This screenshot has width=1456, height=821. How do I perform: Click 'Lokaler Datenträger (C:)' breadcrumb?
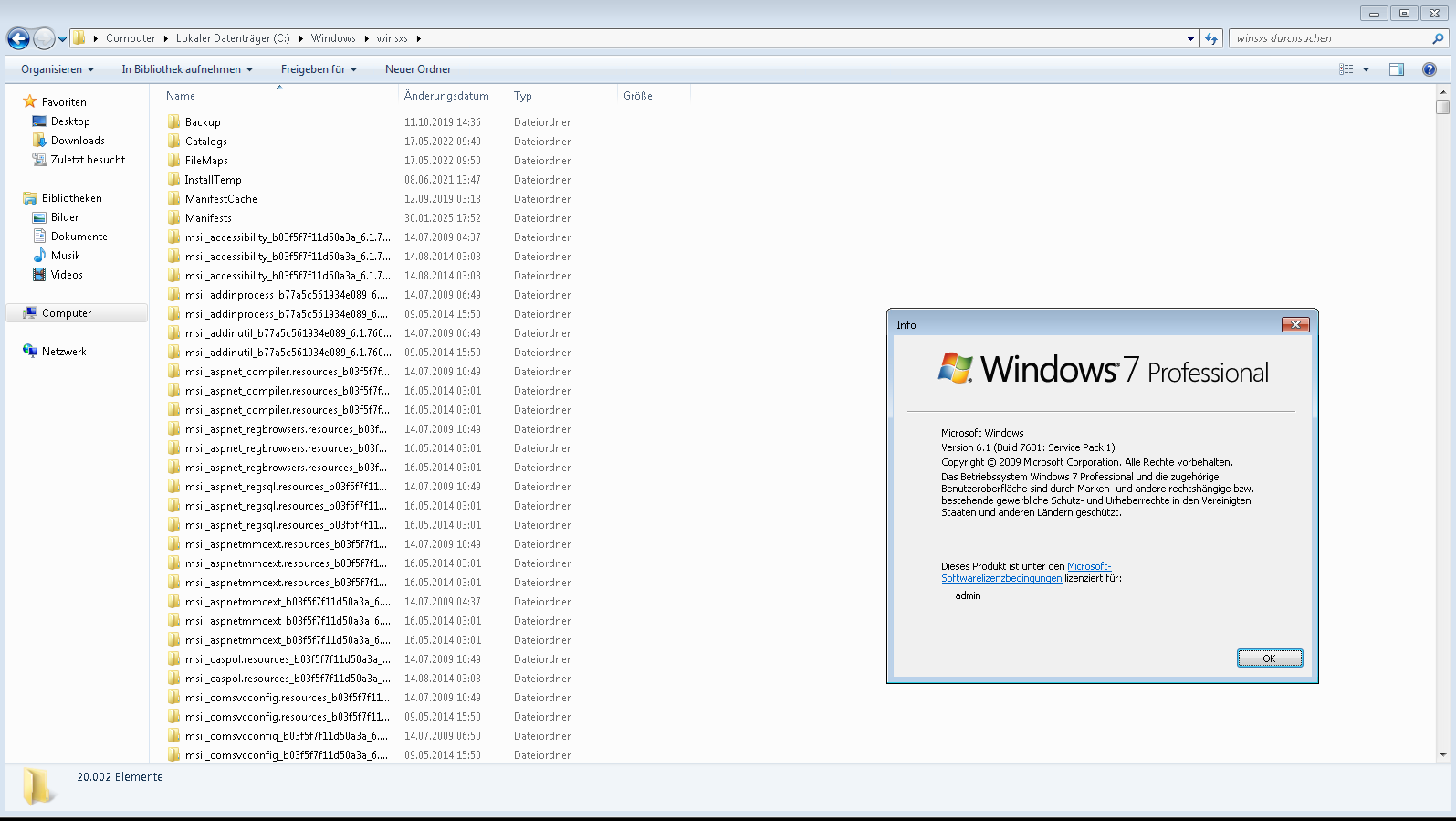coord(233,38)
